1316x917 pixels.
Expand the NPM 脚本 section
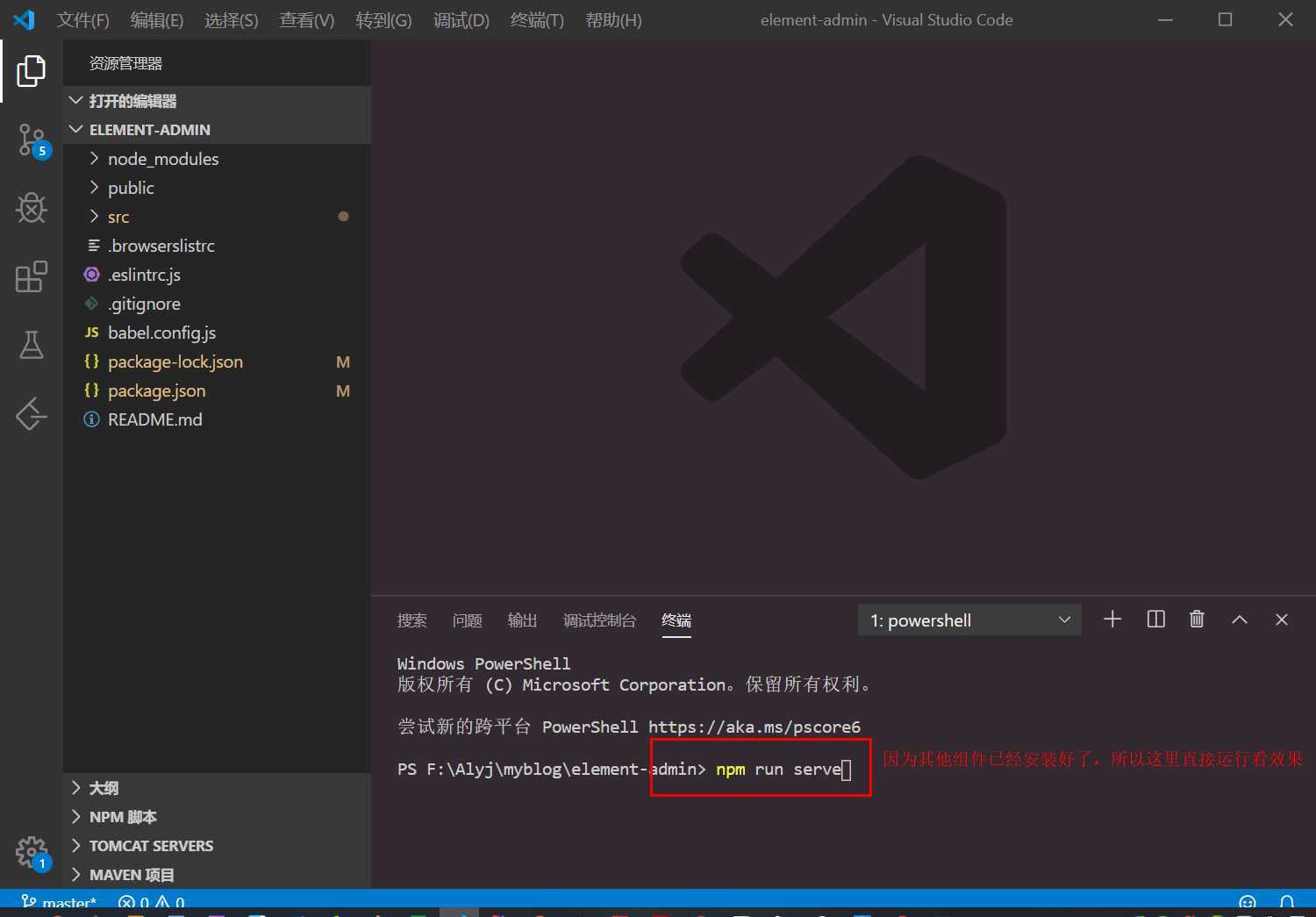click(x=217, y=817)
